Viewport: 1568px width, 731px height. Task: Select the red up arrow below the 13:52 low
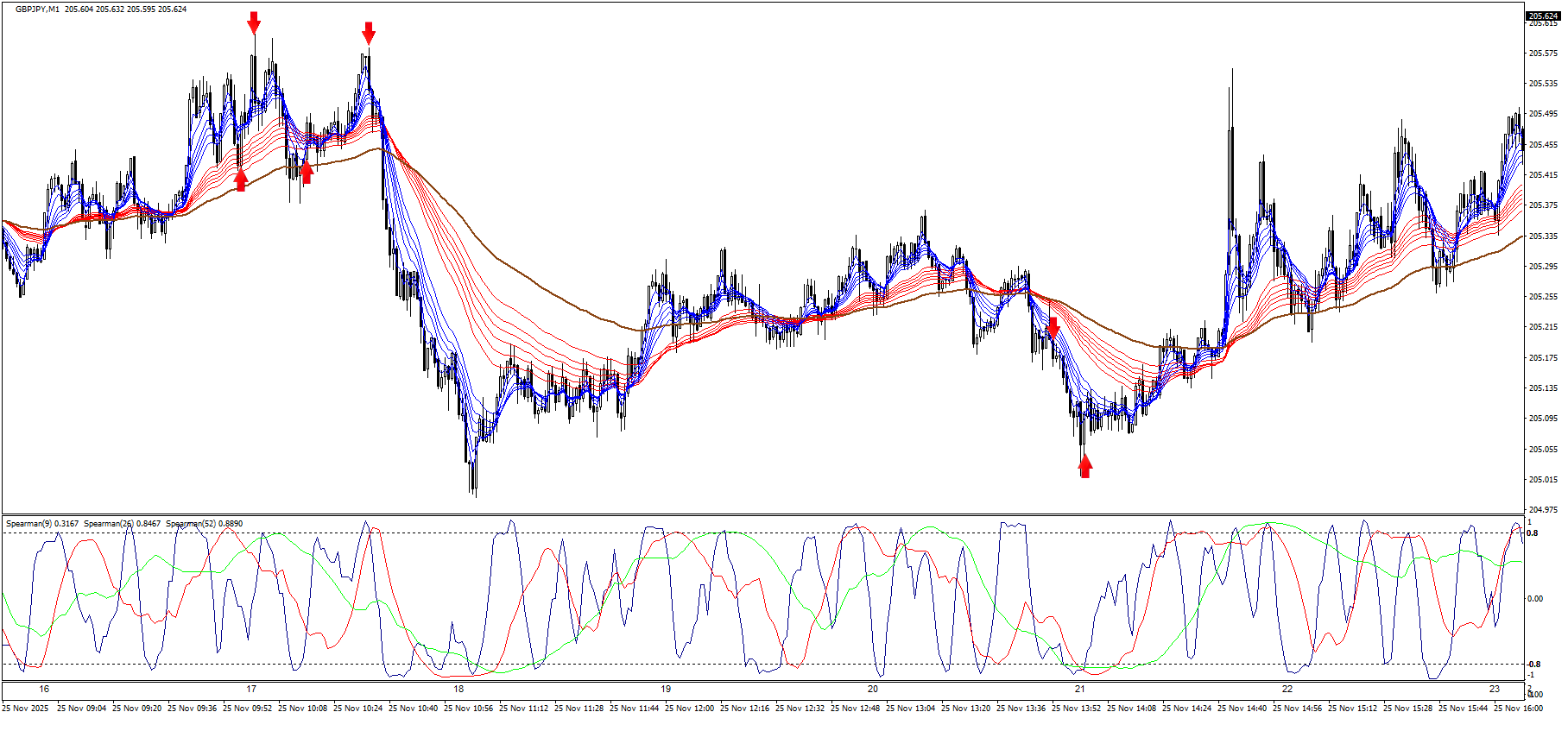[1085, 466]
